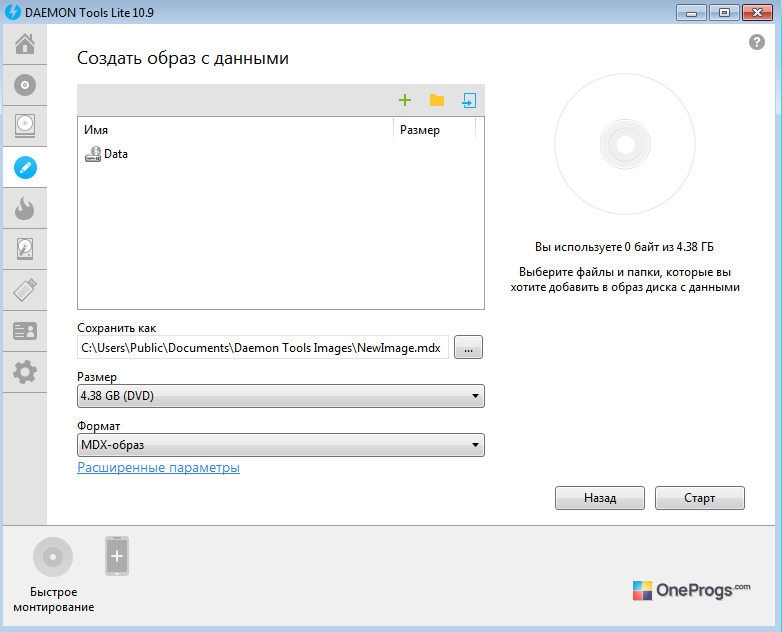This screenshot has width=782, height=632.
Task: Click the Quick Mount disc icon
Action: tap(53, 557)
